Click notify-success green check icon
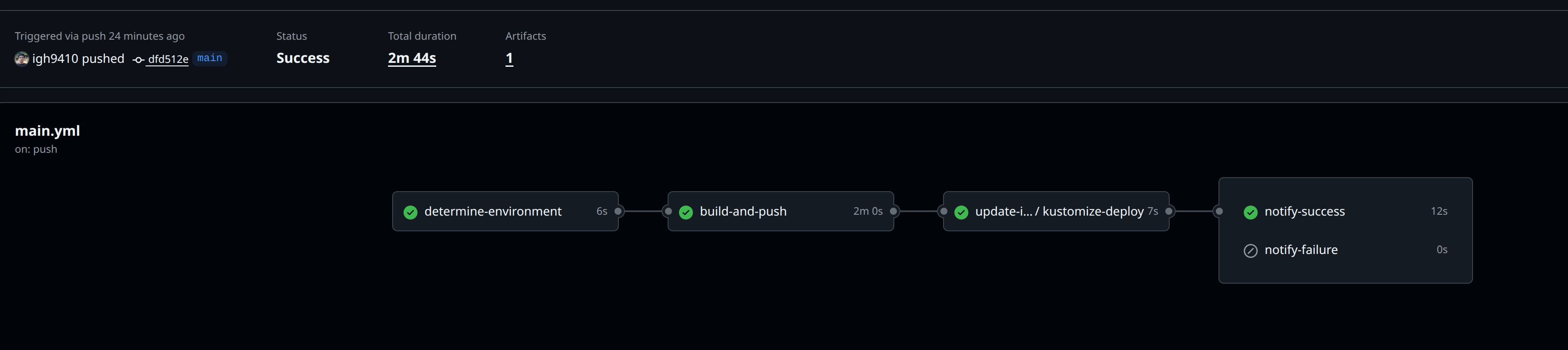1568x350 pixels. 1250,212
